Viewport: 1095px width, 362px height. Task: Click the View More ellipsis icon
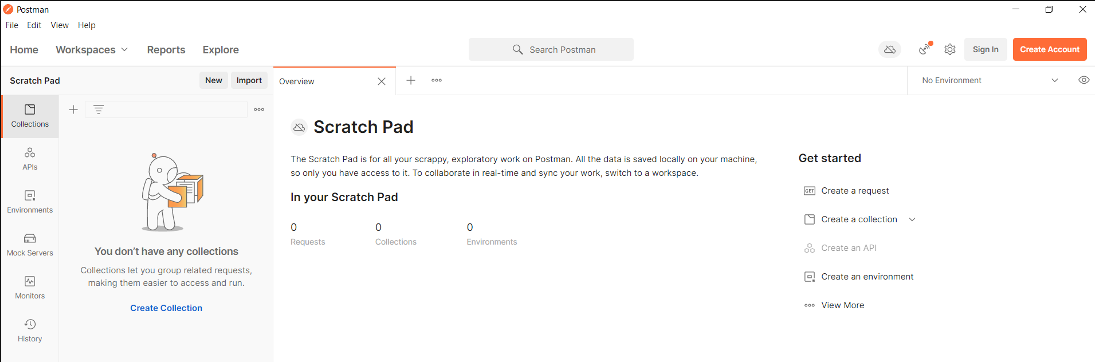tap(809, 305)
